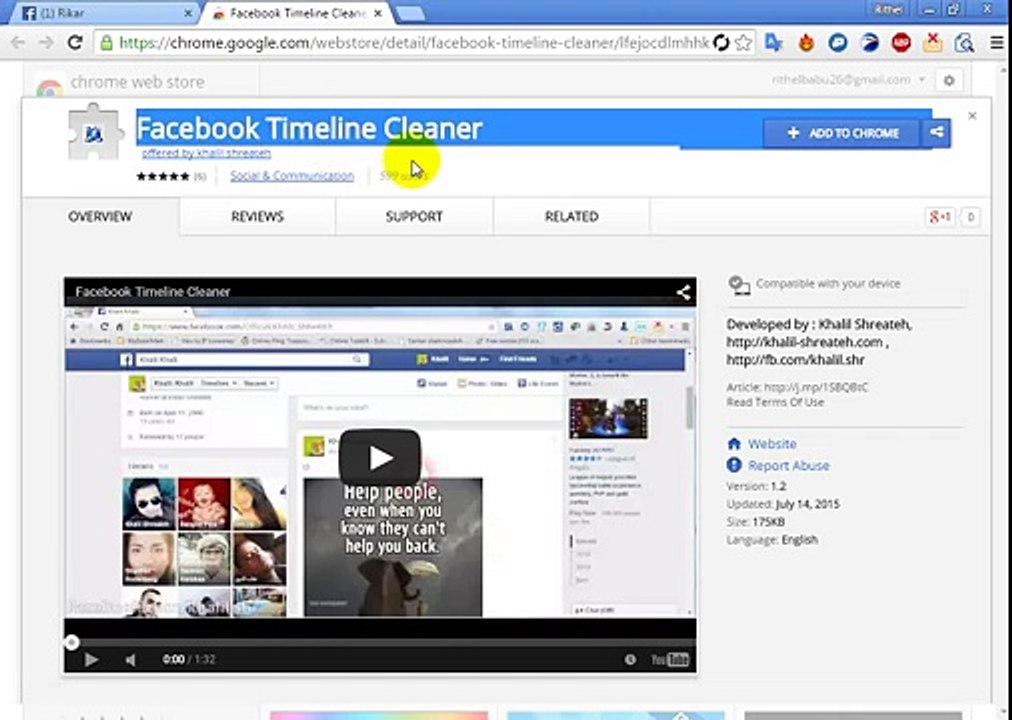The height and width of the screenshot is (720, 1012).
Task: Open the web store settings gear
Action: pos(949,81)
